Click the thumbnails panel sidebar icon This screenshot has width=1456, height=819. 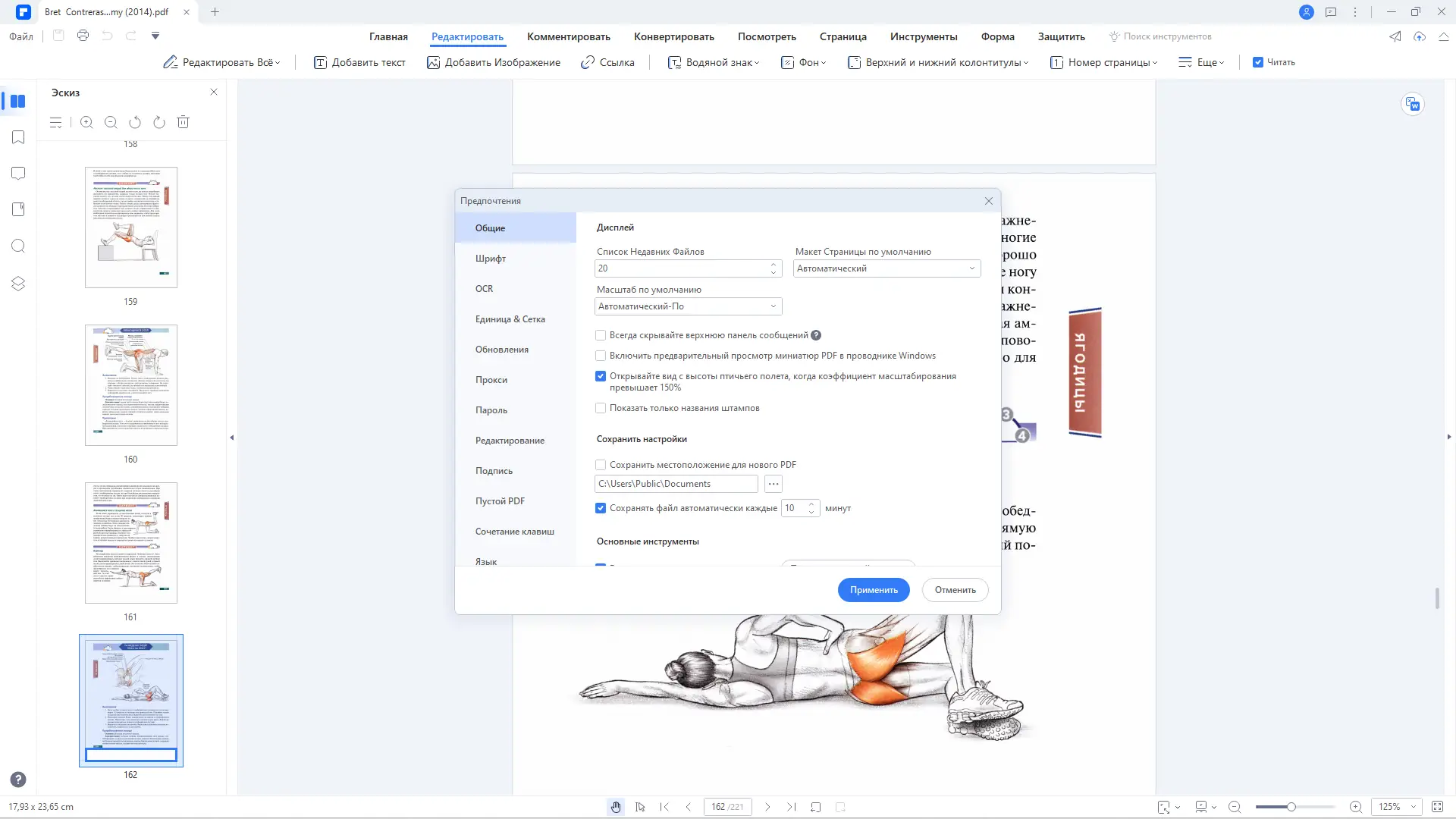pos(18,101)
